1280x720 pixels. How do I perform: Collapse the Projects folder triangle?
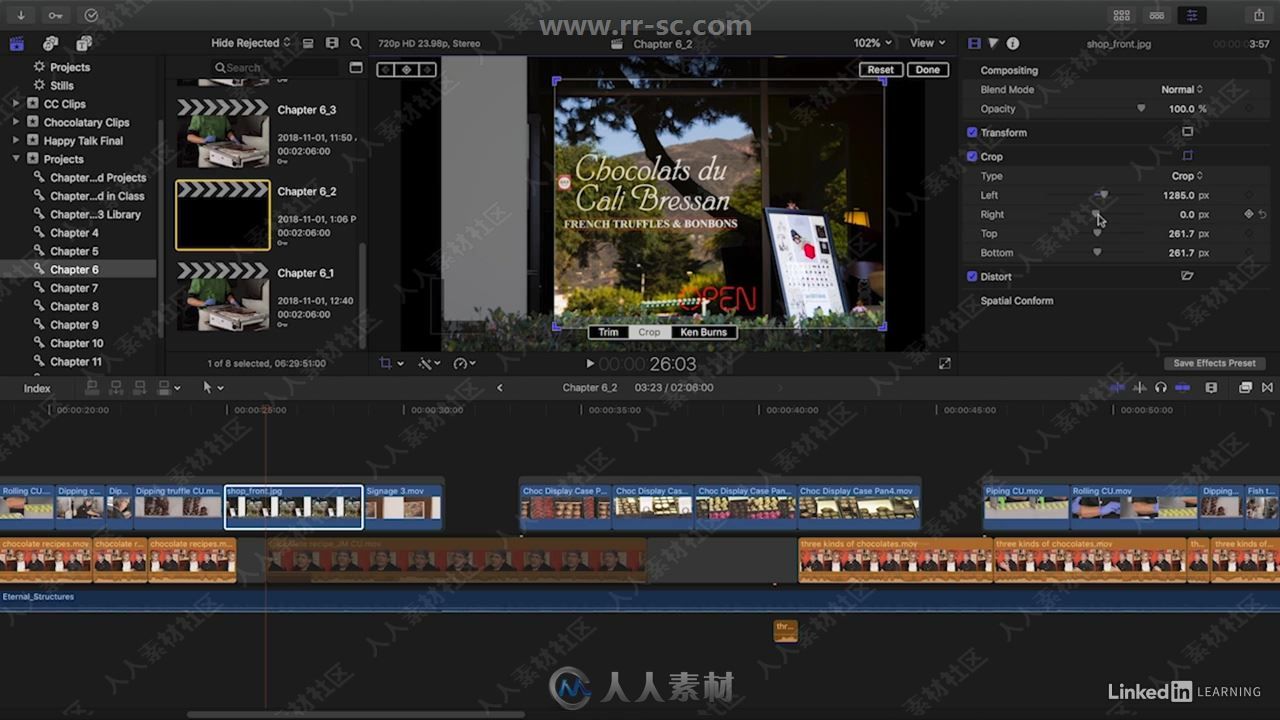coord(16,159)
